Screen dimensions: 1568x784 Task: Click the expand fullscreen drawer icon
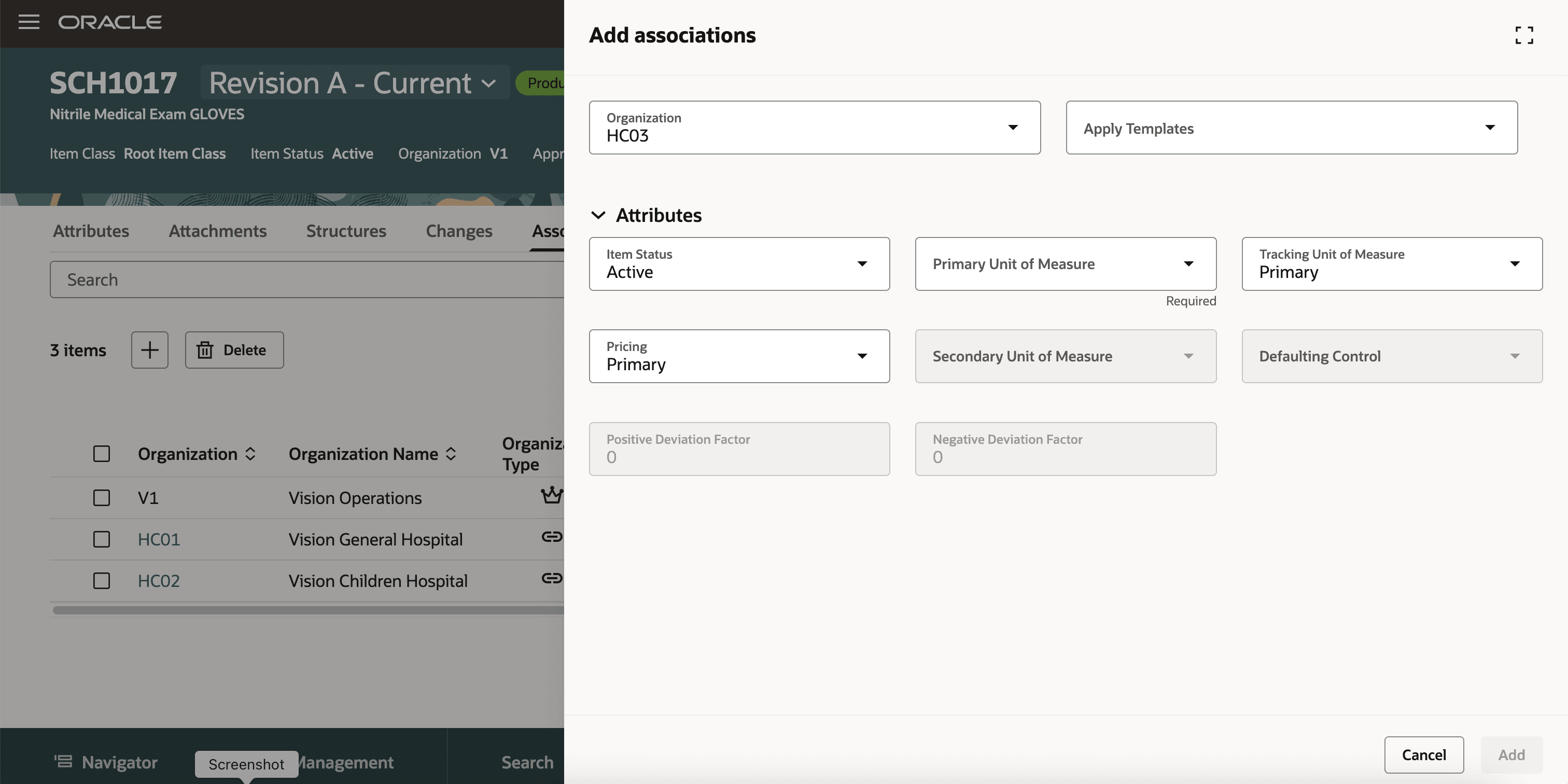pos(1523,35)
